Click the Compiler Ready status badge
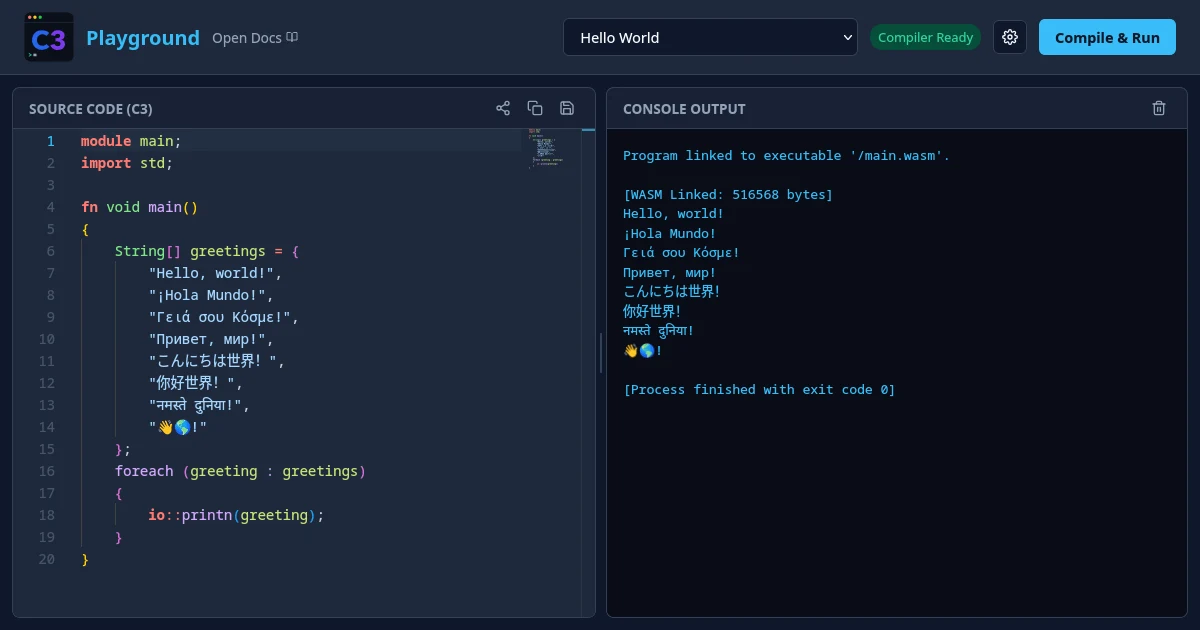The width and height of the screenshot is (1200, 630). click(x=925, y=37)
